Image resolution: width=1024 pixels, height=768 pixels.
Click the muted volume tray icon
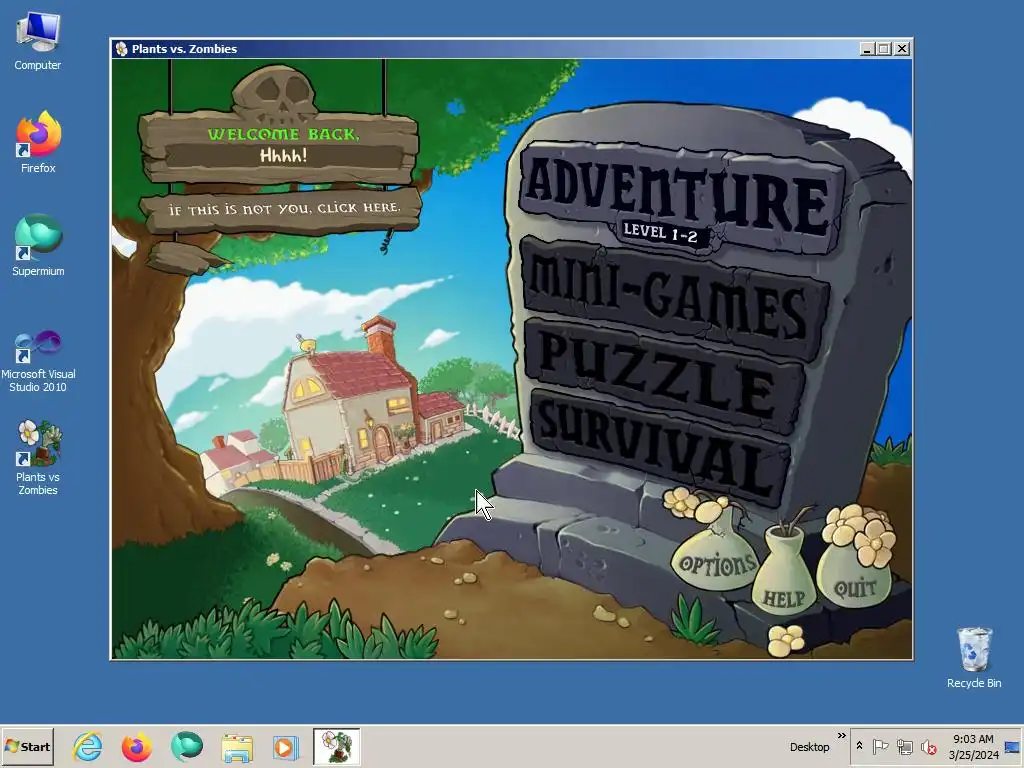(929, 746)
